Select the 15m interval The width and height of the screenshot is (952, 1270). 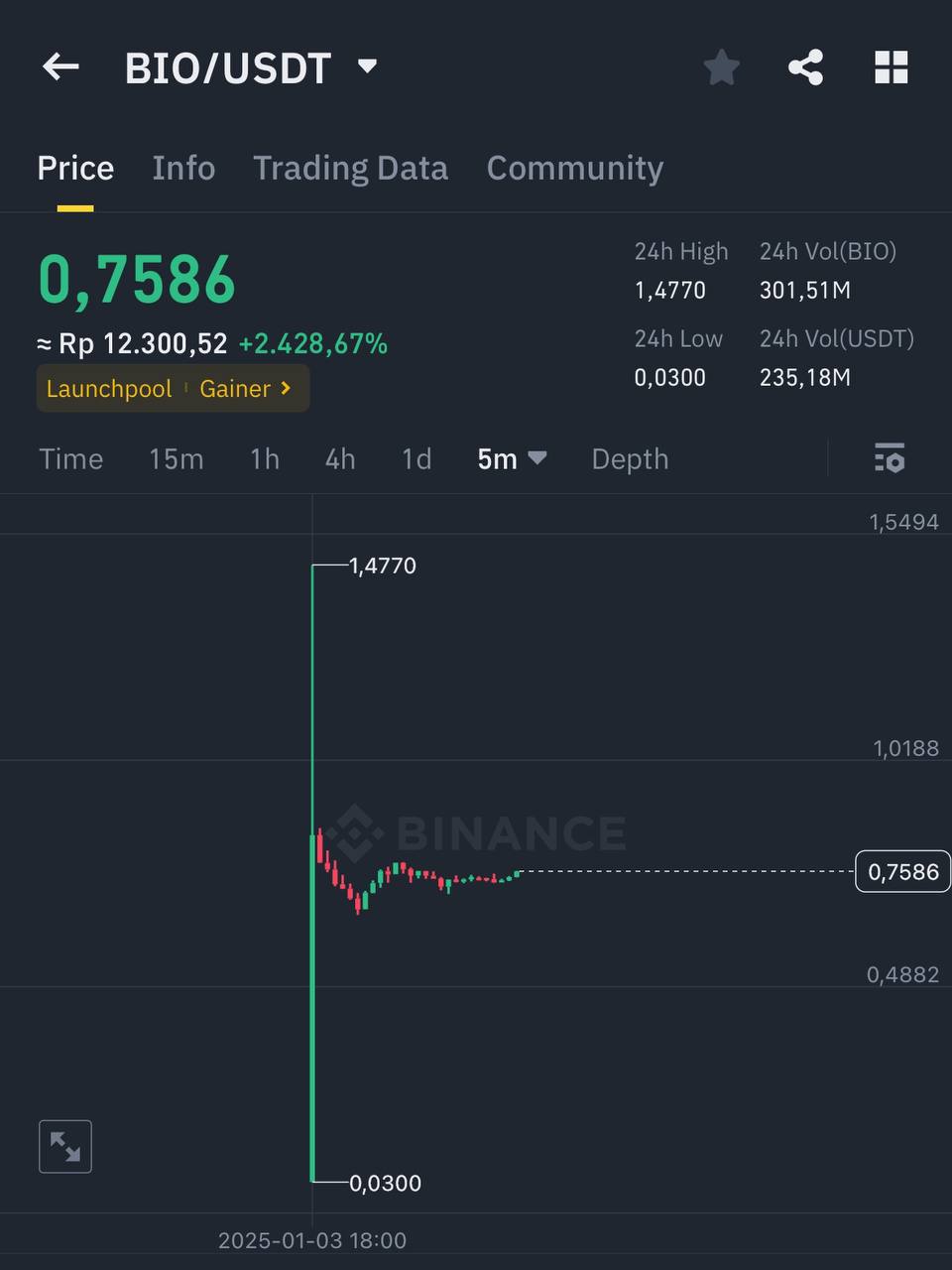[x=176, y=458]
